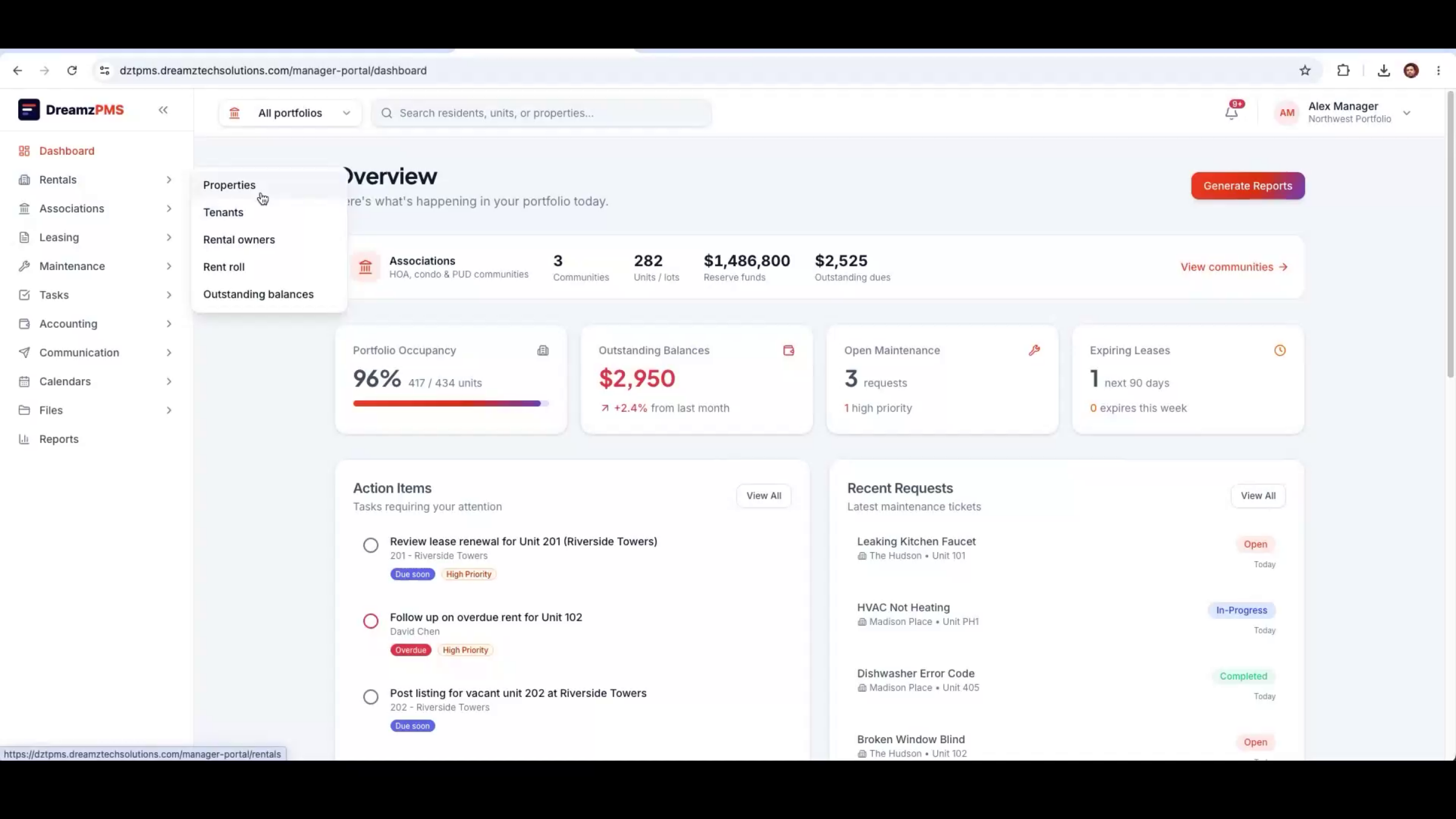The height and width of the screenshot is (819, 1456).
Task: Open notifications bell icon
Action: [x=1232, y=112]
